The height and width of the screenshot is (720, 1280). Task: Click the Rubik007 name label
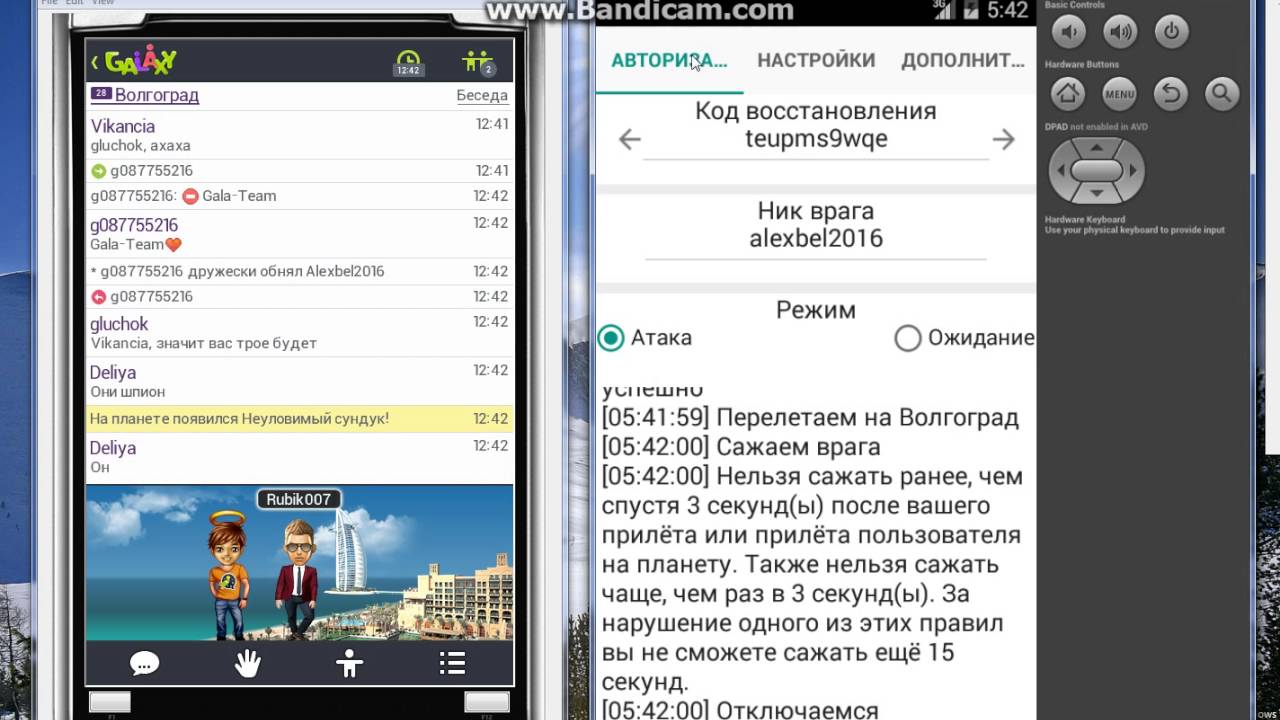298,499
